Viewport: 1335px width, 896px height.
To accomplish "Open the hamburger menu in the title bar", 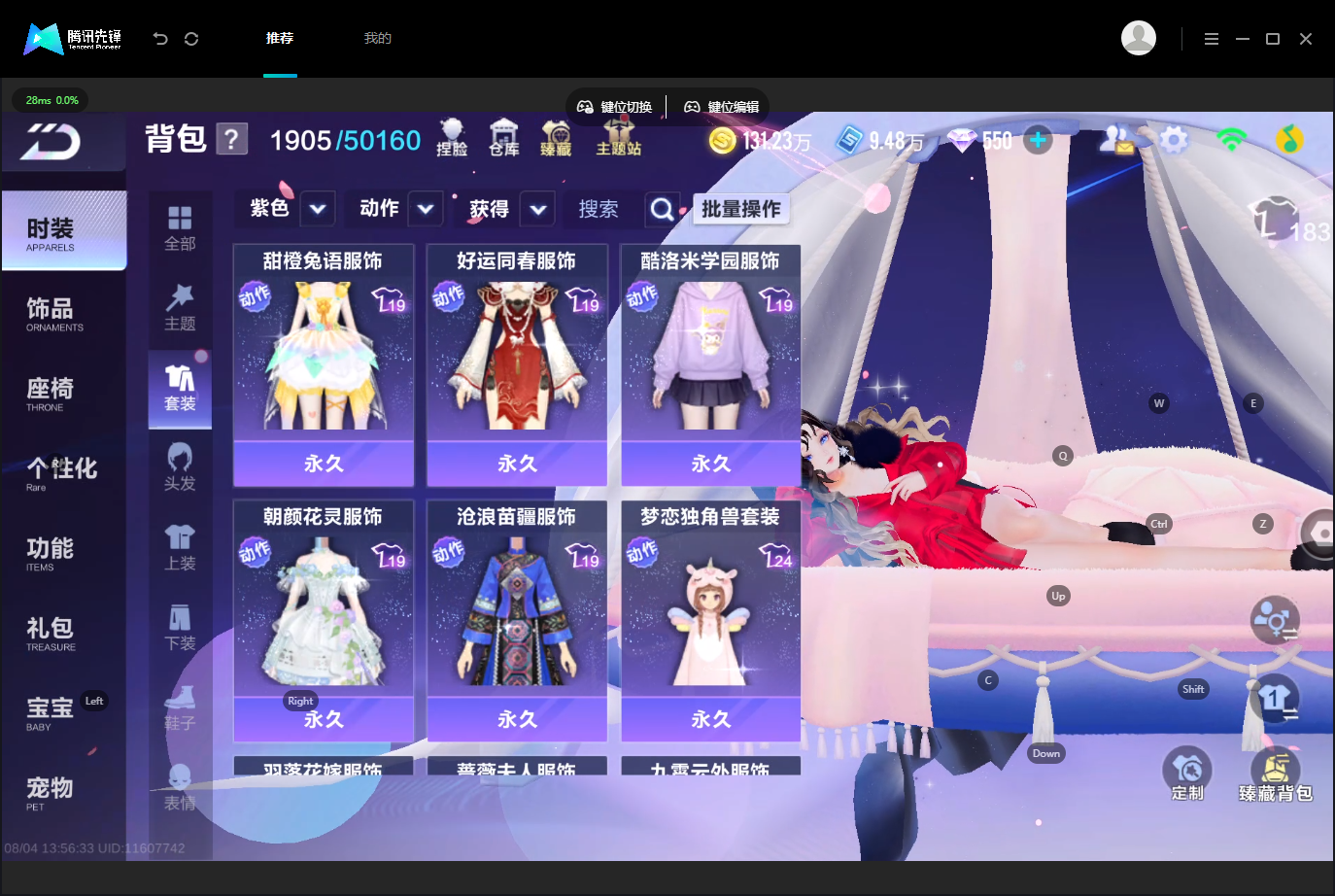I will coord(1211,39).
